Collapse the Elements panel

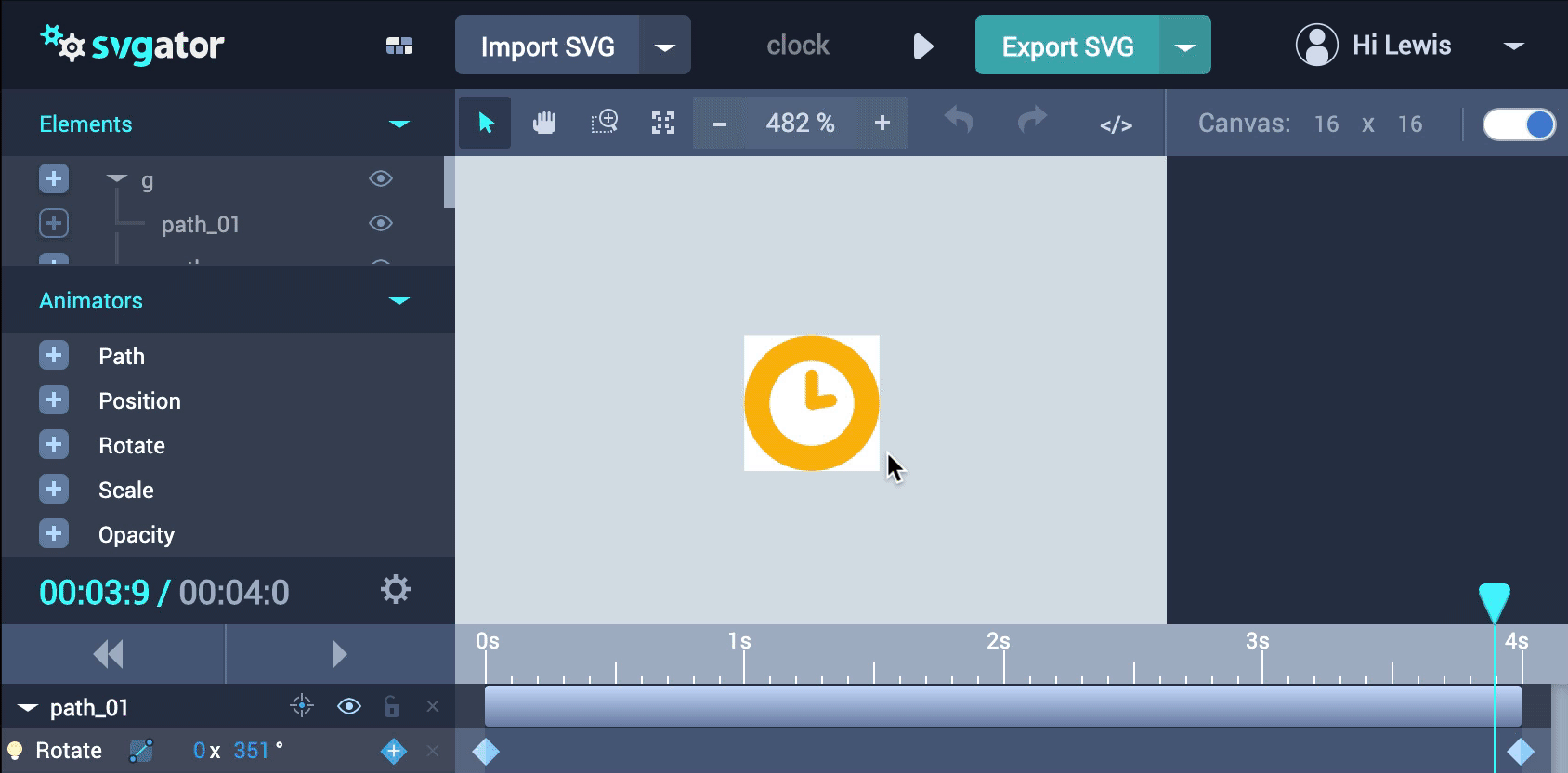[399, 124]
